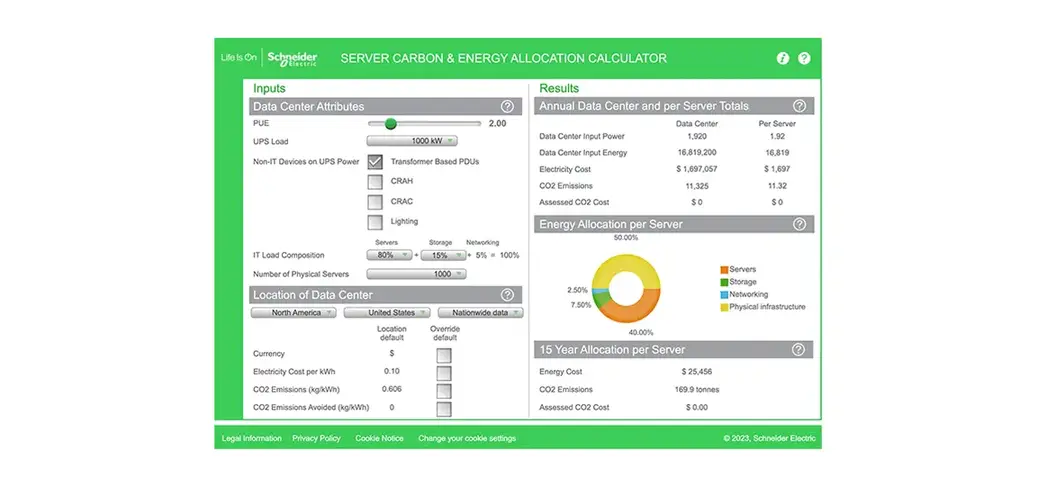Click Assessed CO2 Cost $ 0.00 value
This screenshot has height=486, width=1038.
(696, 408)
